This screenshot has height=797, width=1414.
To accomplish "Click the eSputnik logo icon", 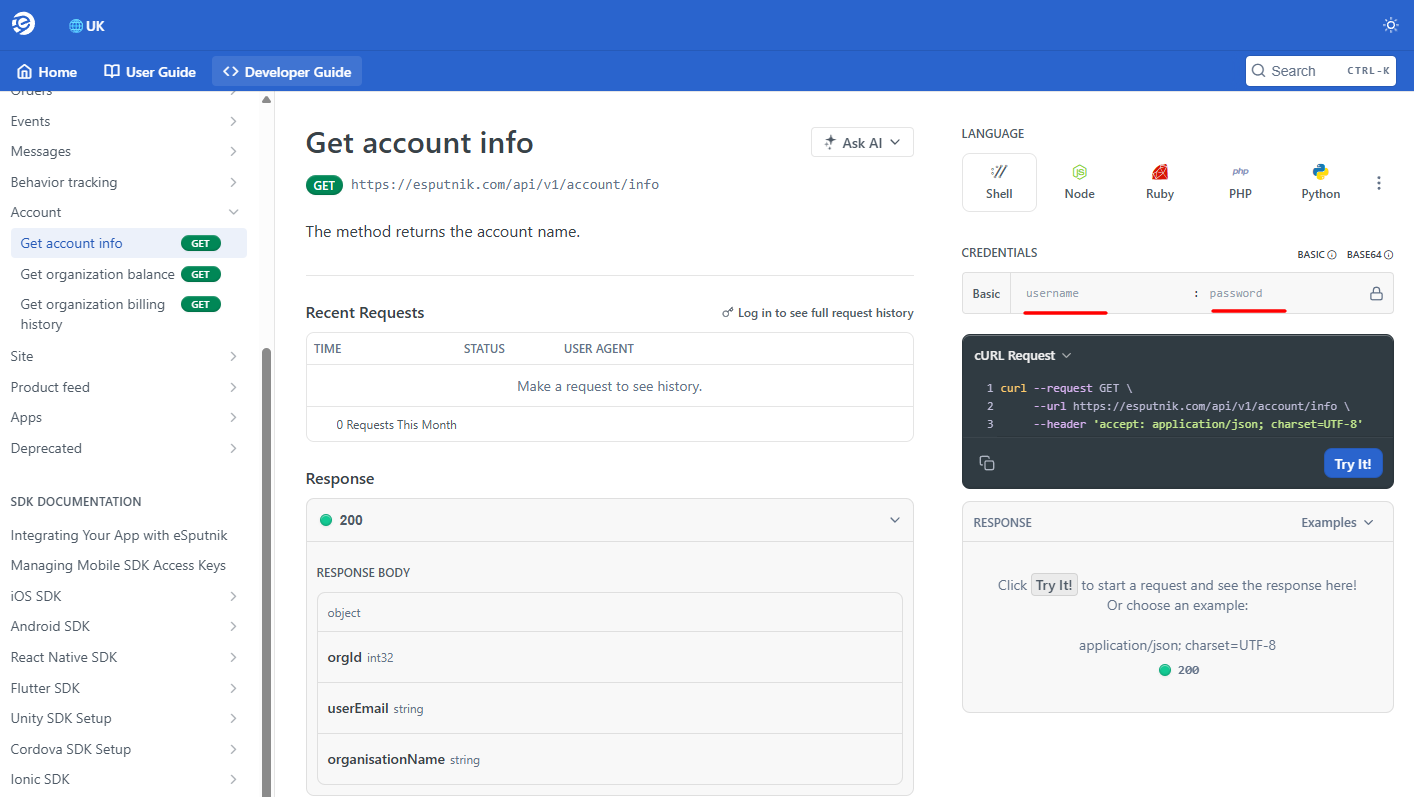I will click(24, 24).
